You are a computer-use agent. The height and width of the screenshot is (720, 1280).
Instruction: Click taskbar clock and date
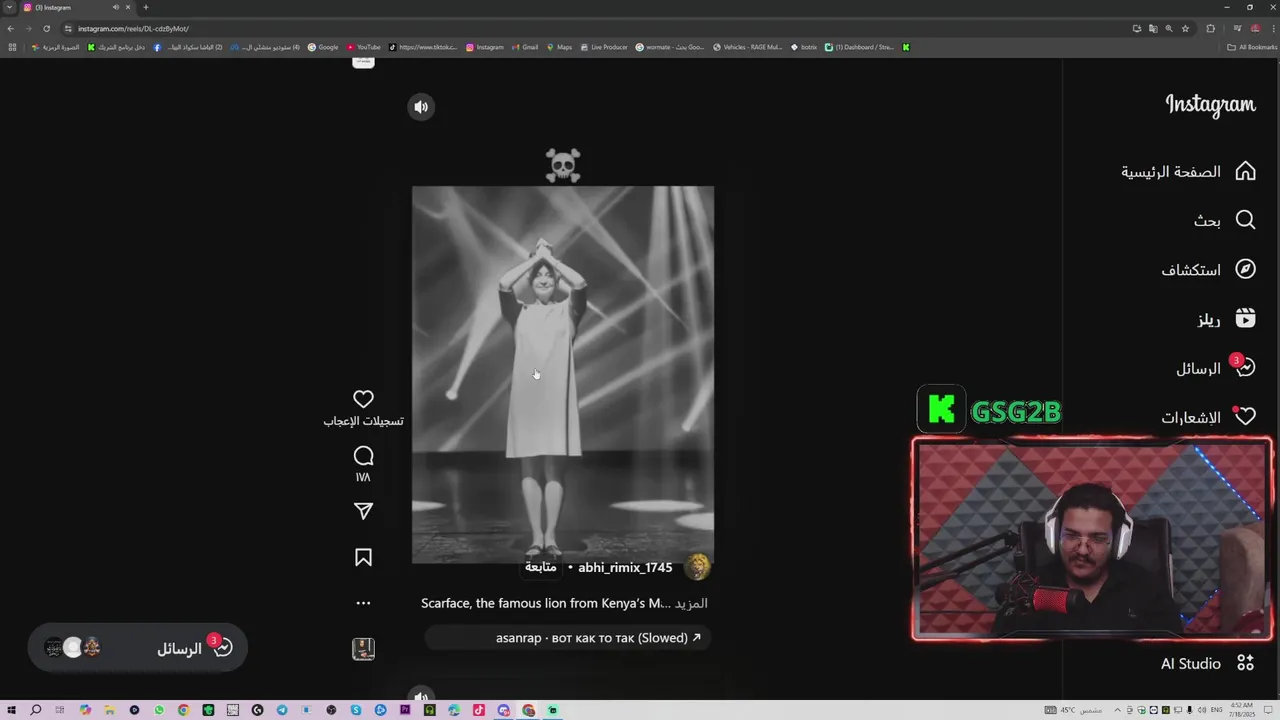pos(1241,710)
